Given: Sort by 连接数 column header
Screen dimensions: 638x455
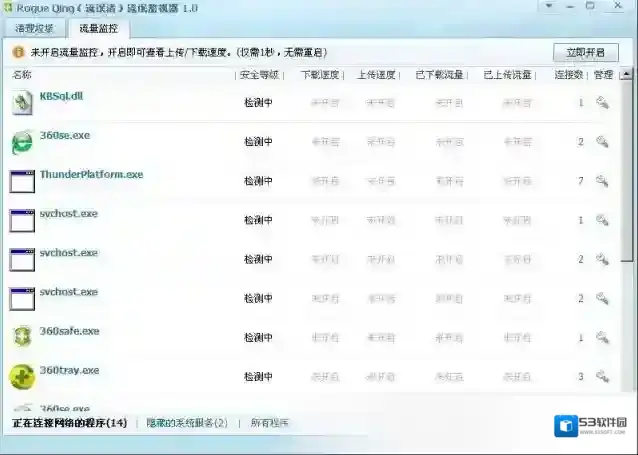Looking at the screenshot, I should [568, 75].
